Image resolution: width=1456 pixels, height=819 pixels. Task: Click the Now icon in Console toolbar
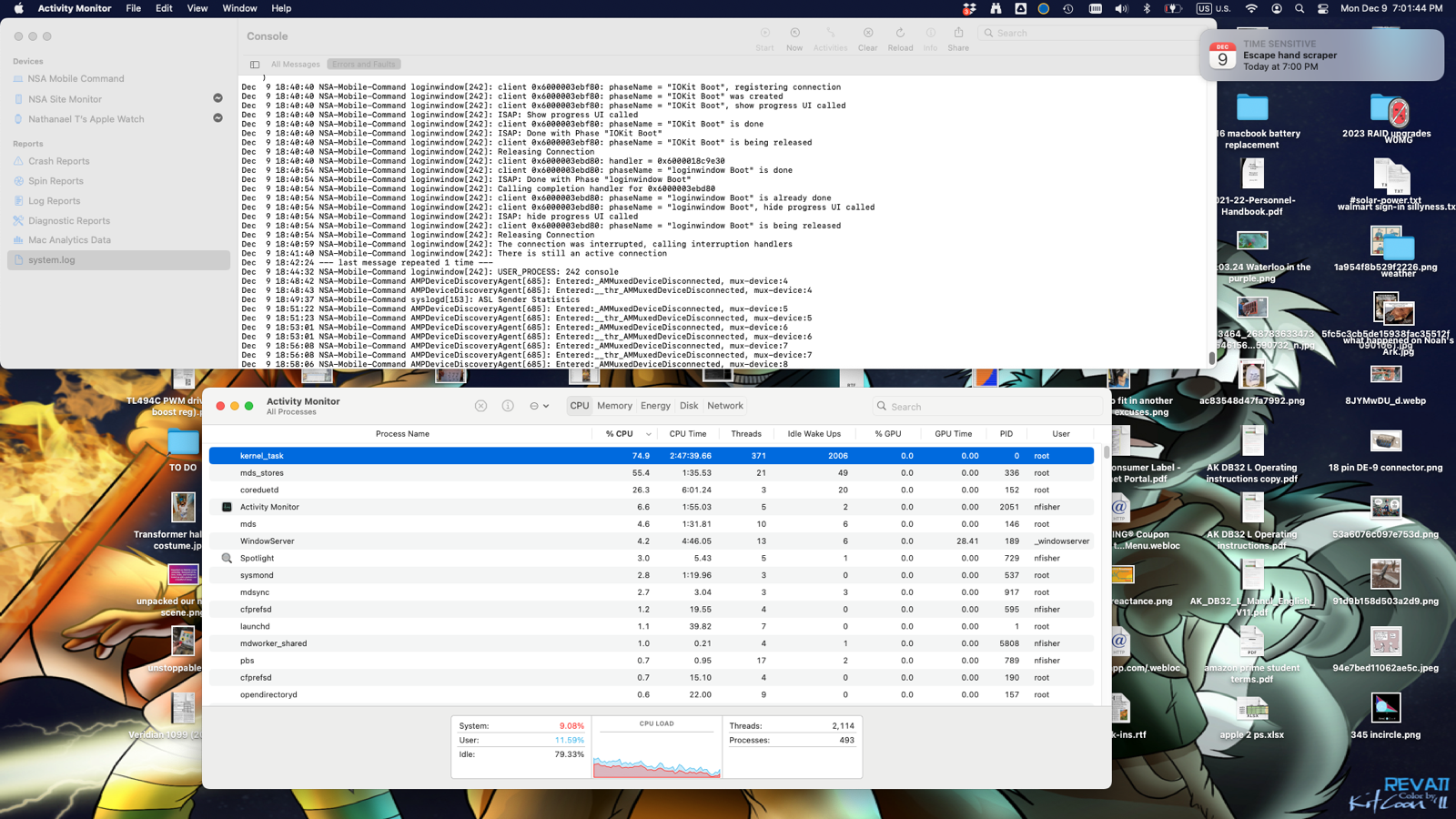pos(794,34)
